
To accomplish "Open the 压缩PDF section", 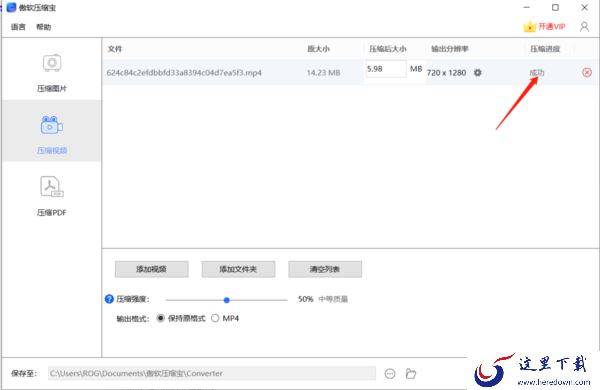I will pyautogui.click(x=52, y=196).
